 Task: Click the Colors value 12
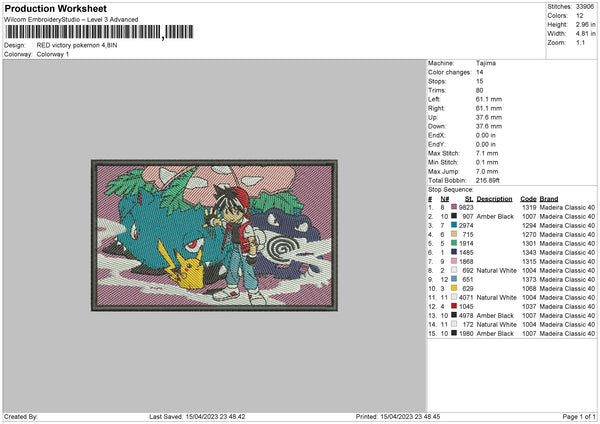coord(580,16)
